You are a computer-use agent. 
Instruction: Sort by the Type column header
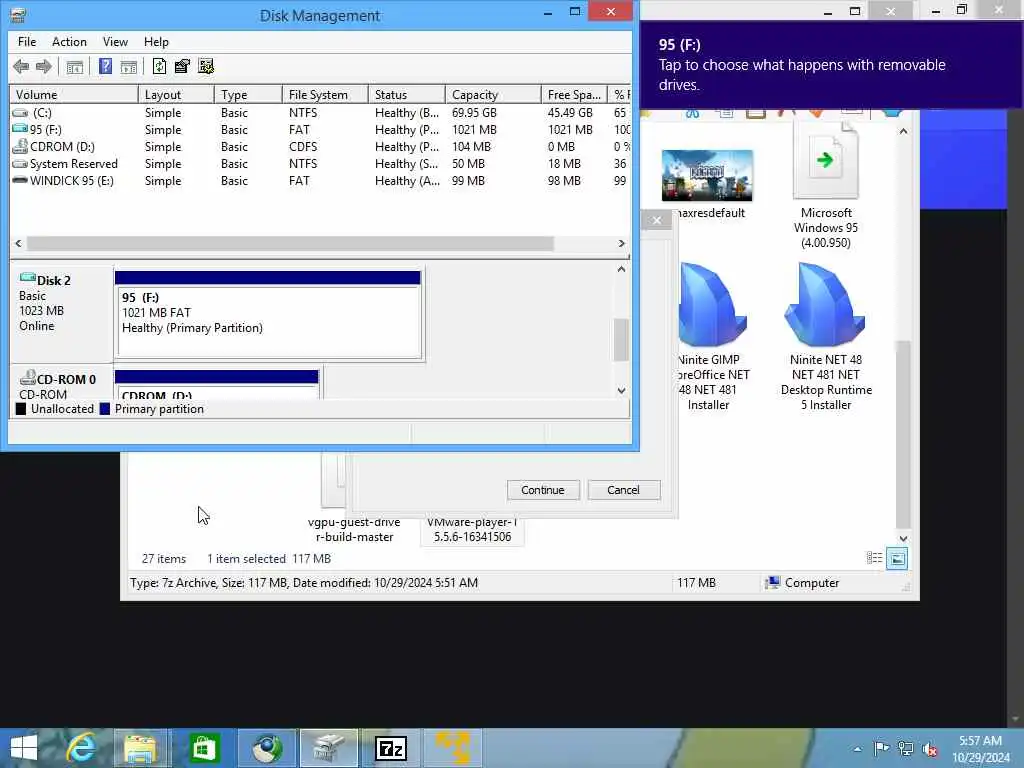click(x=248, y=95)
